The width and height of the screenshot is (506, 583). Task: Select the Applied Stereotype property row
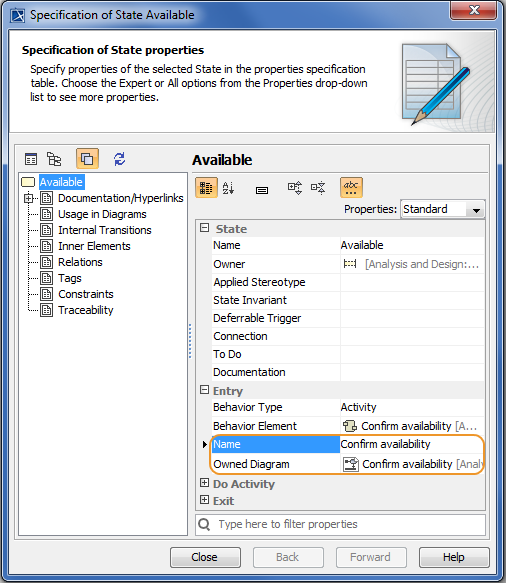[348, 282]
